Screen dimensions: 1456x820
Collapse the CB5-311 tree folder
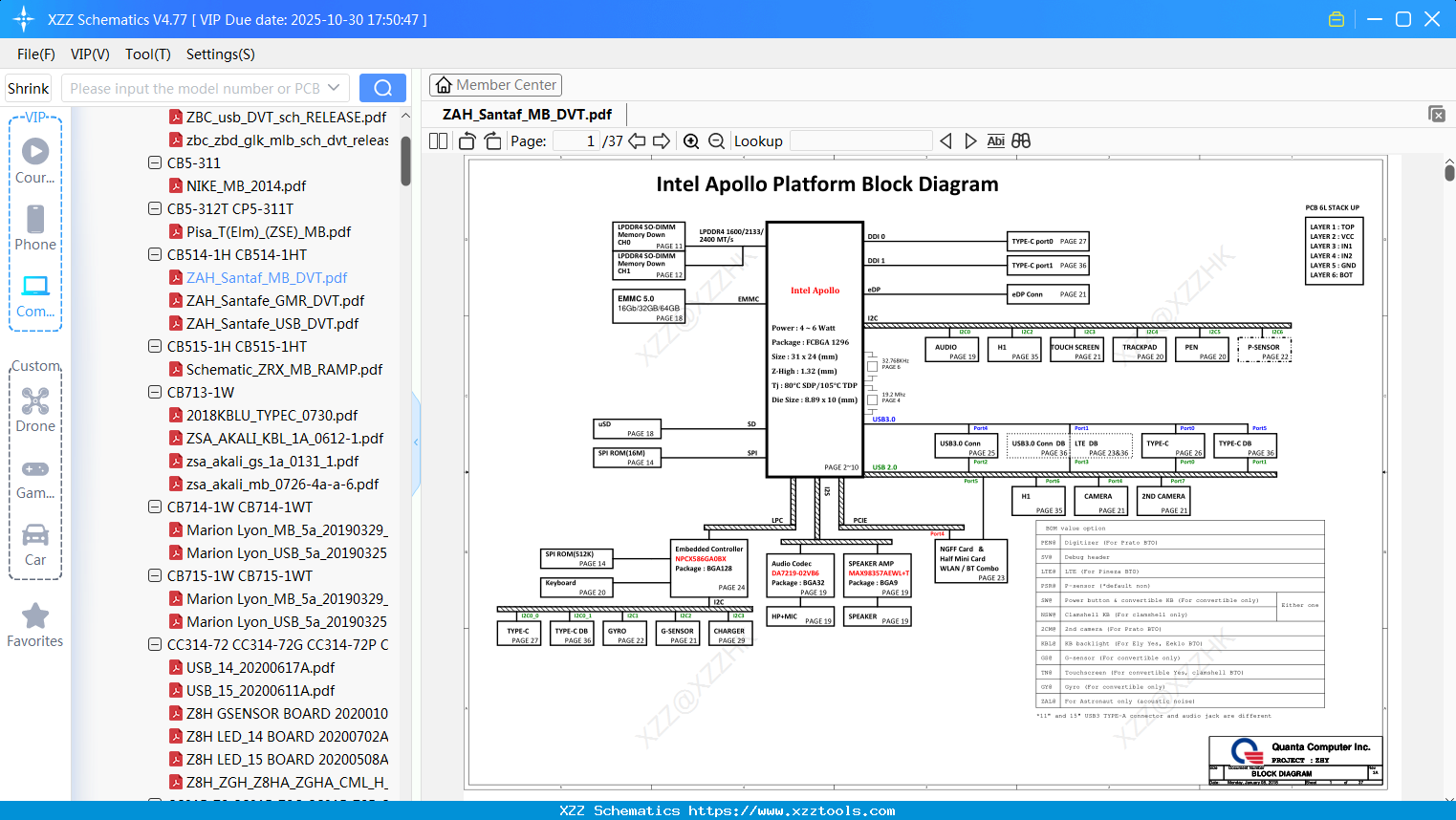point(155,163)
